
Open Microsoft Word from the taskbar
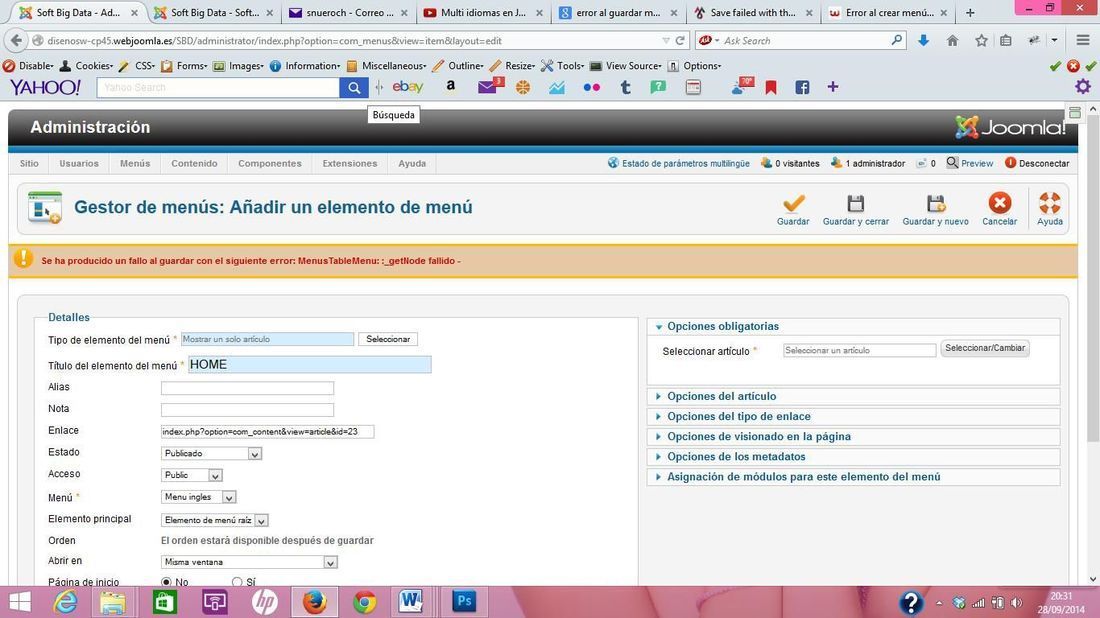410,601
